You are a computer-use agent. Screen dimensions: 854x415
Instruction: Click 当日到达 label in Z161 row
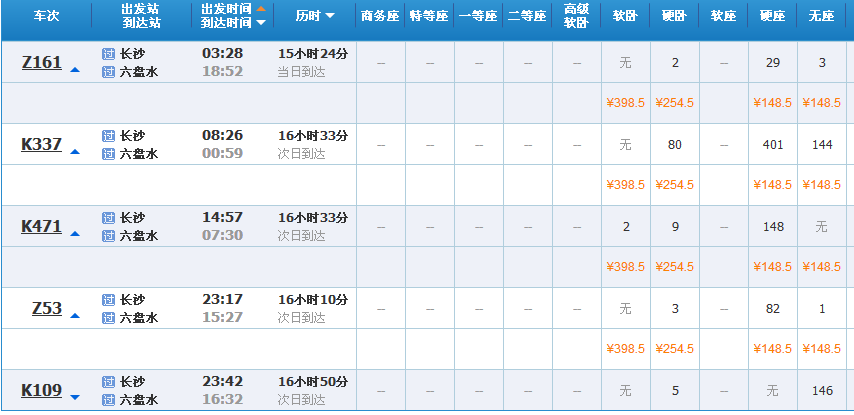click(x=301, y=72)
